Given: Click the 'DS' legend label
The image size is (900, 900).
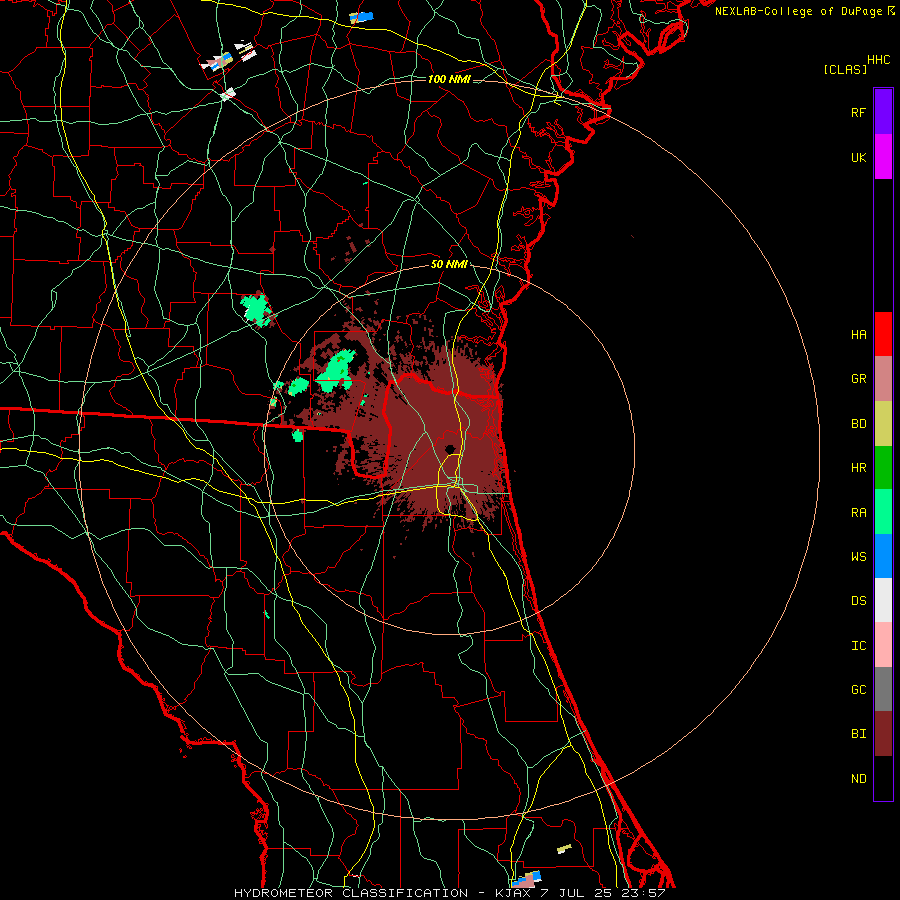Looking at the screenshot, I should 858,600.
